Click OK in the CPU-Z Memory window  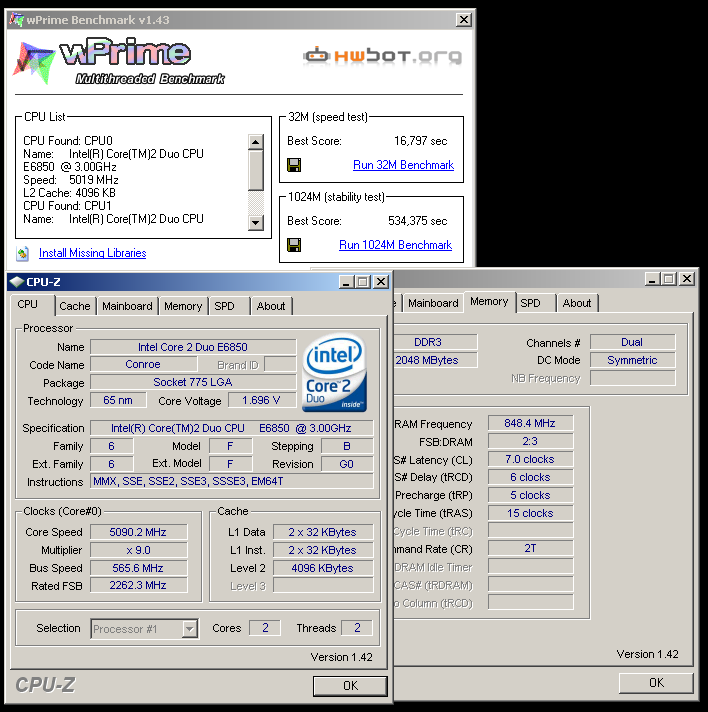pos(656,682)
